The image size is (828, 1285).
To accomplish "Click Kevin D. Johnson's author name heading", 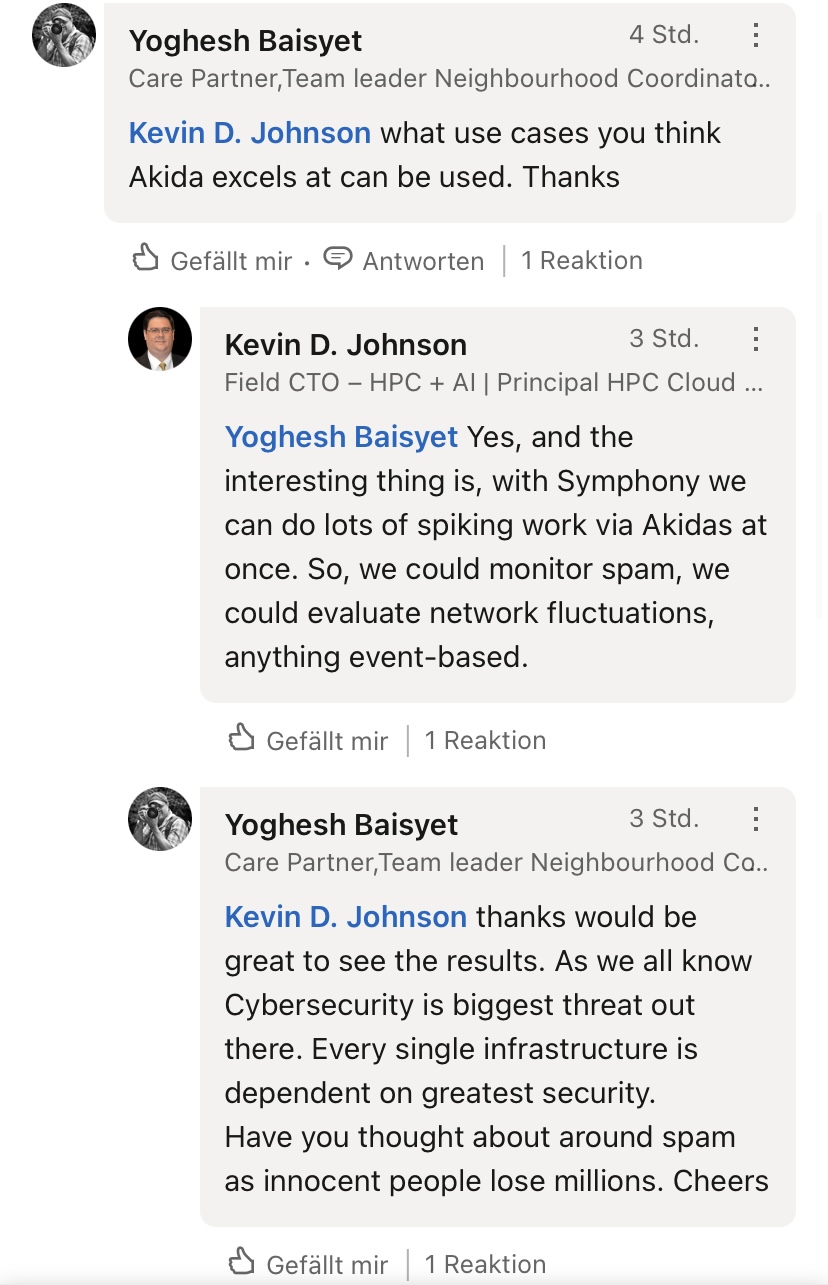I will click(346, 345).
